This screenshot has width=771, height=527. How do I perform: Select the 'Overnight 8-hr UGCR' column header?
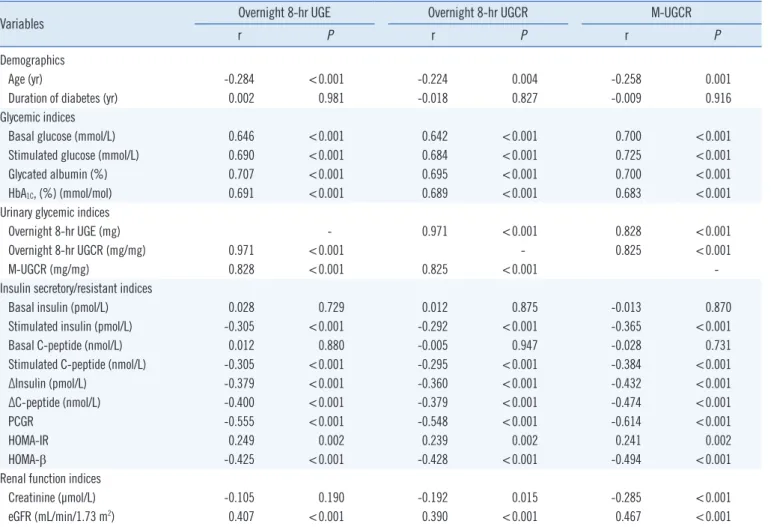click(477, 12)
